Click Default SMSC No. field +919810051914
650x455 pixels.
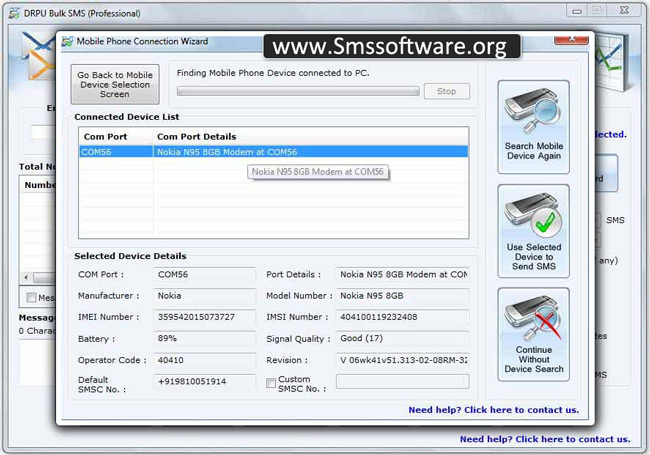204,381
